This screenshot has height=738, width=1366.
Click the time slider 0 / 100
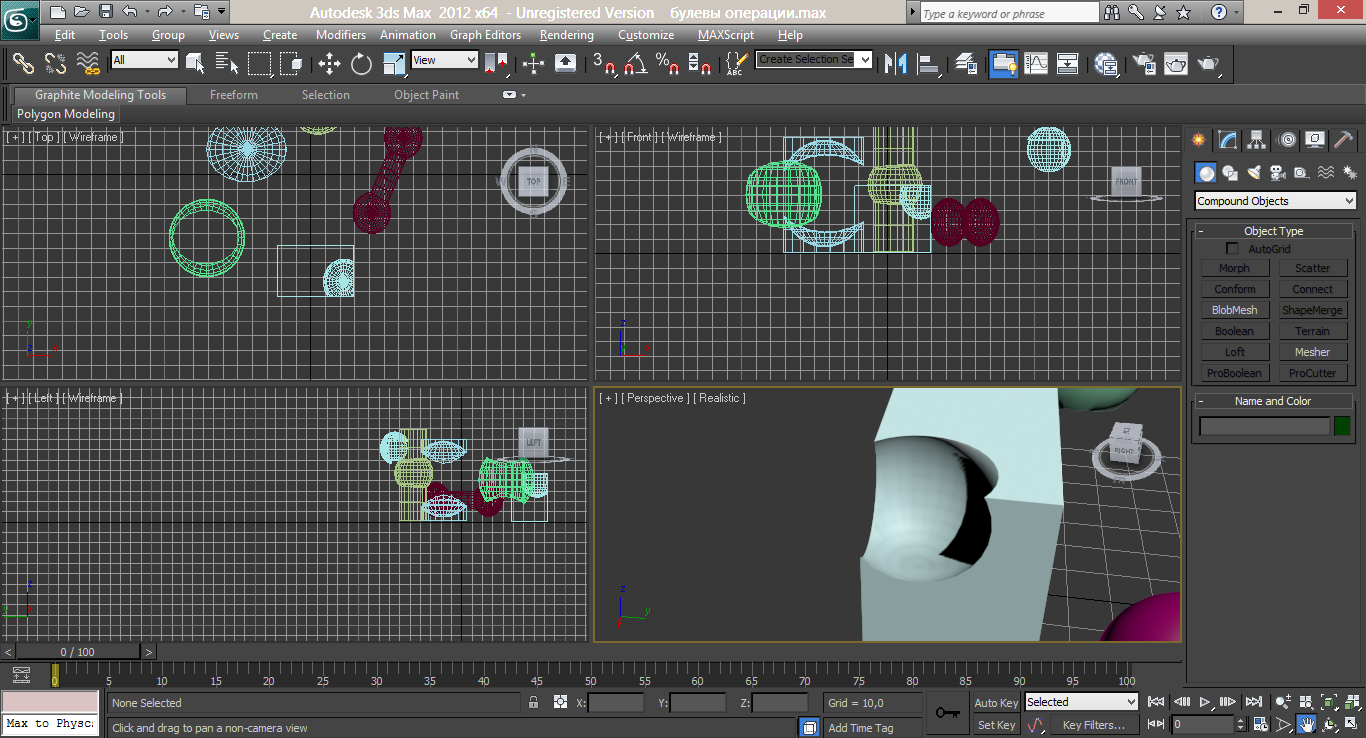pos(78,652)
